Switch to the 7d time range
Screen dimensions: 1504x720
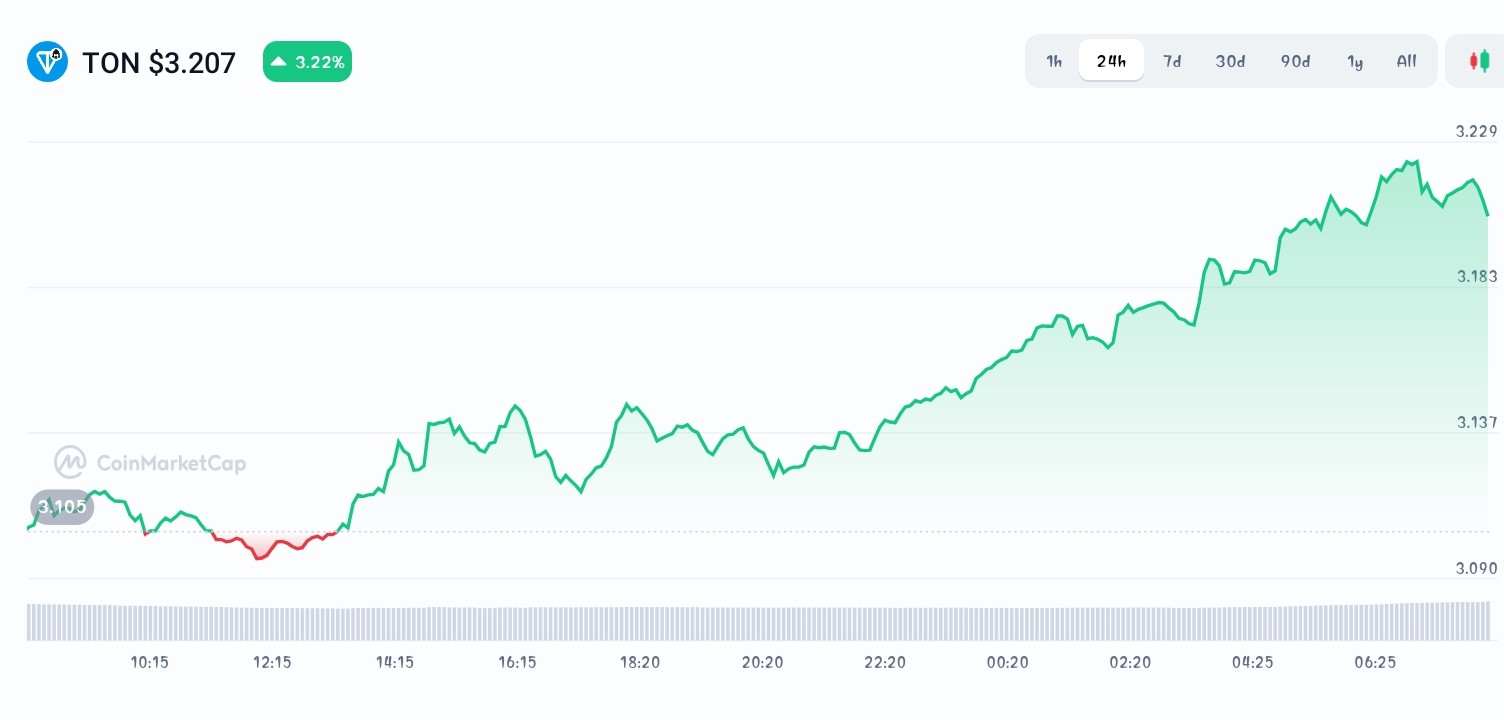pyautogui.click(x=1172, y=61)
